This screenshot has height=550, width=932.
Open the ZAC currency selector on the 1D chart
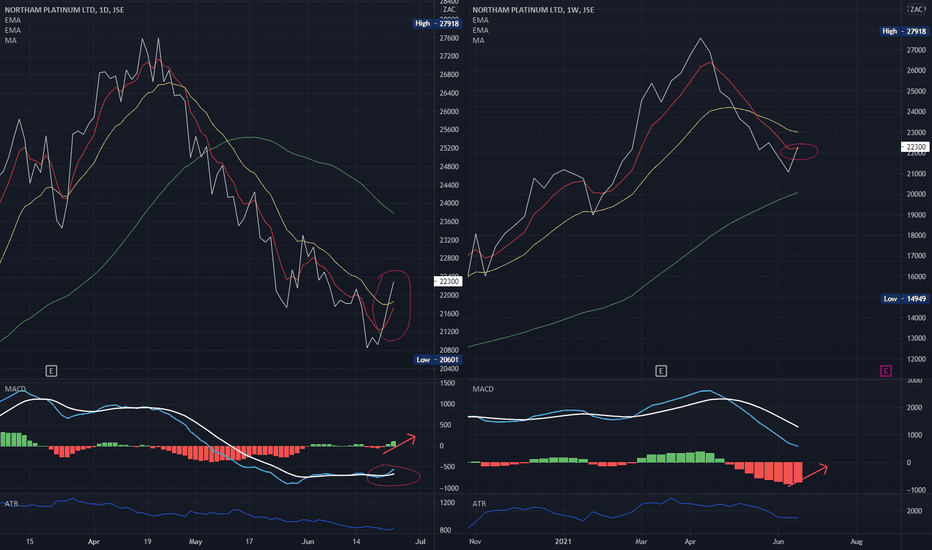(x=449, y=9)
